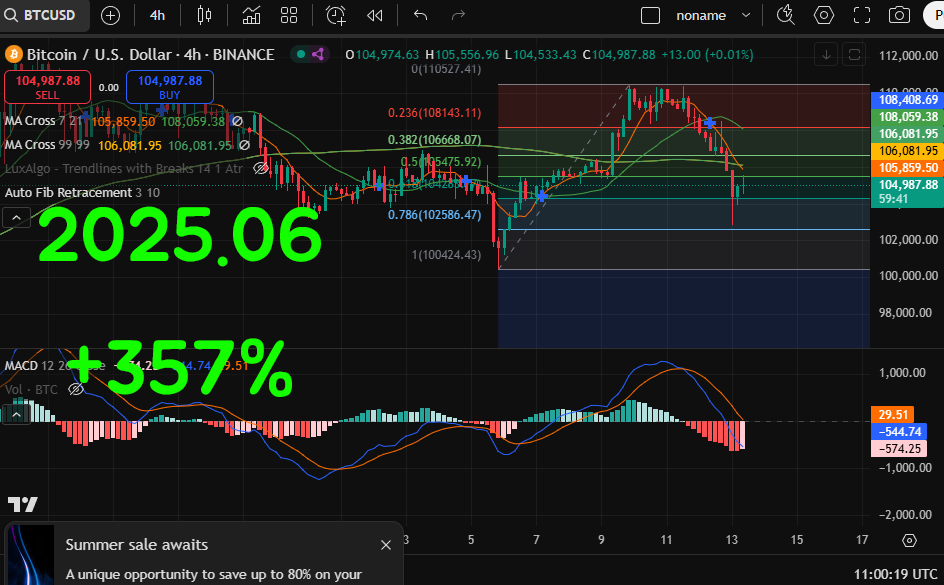The width and height of the screenshot is (944, 585).
Task: Click the +13.00 (+0.01%) change value
Action: point(707,55)
